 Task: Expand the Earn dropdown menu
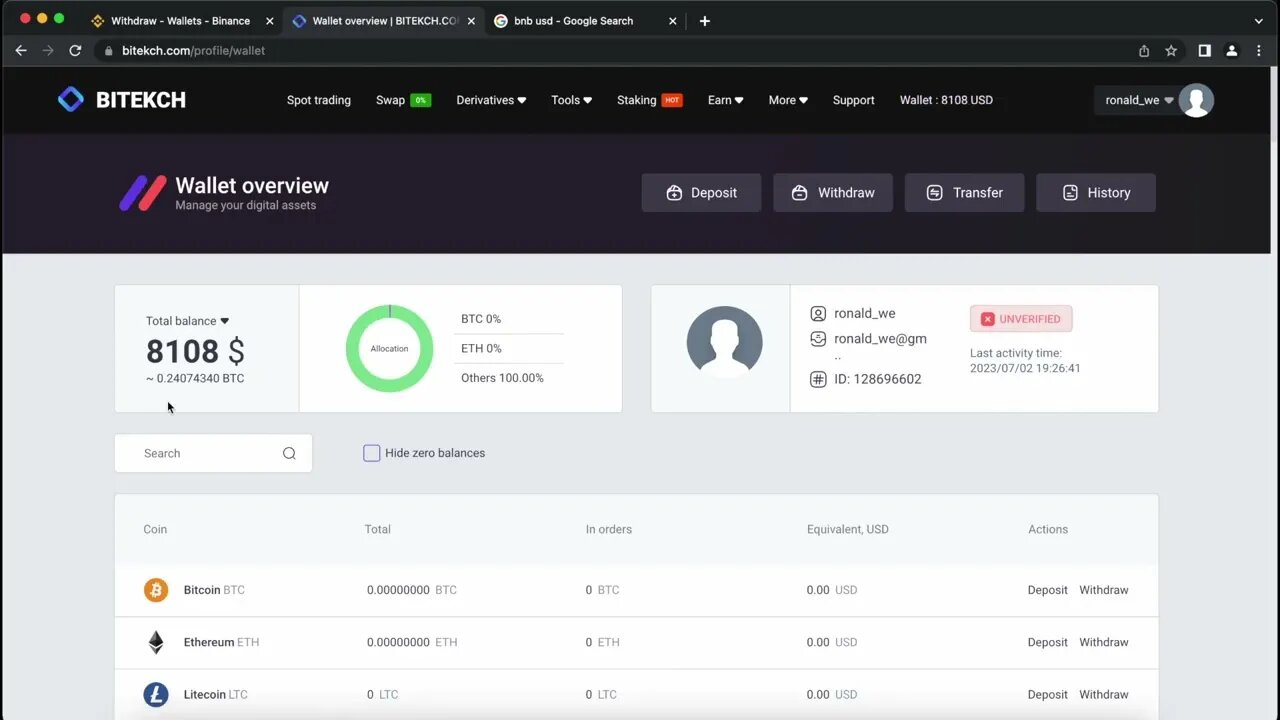pyautogui.click(x=725, y=100)
